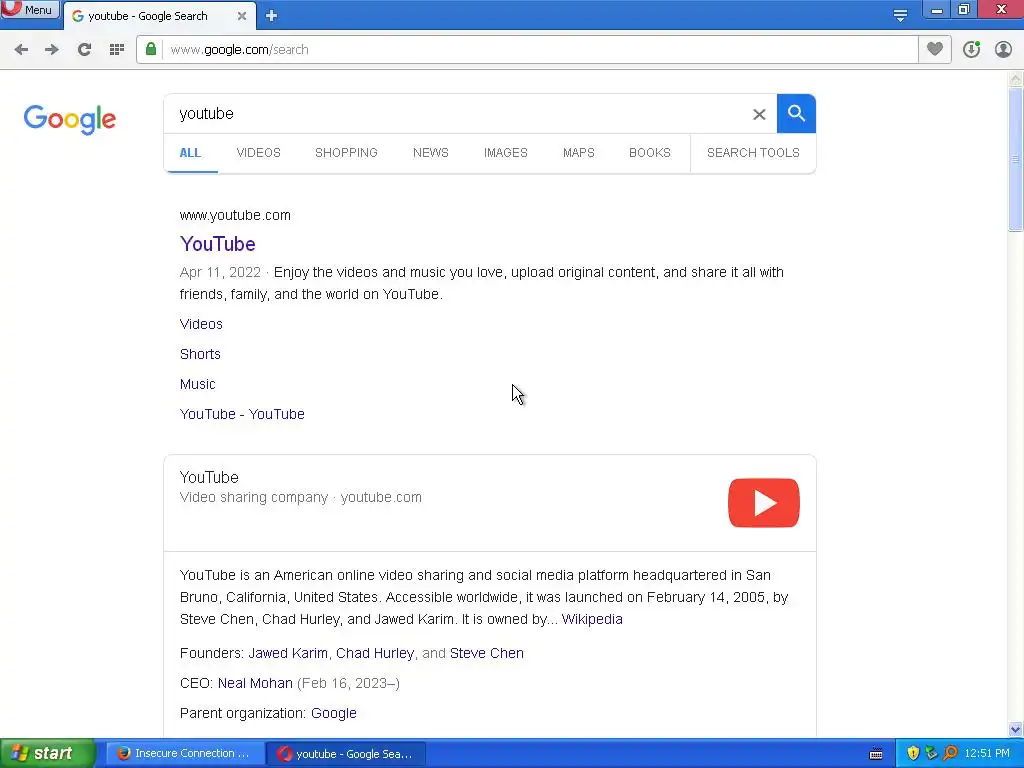Viewport: 1024px width, 768px height.
Task: Minimize the Opera window
Action: [936, 10]
